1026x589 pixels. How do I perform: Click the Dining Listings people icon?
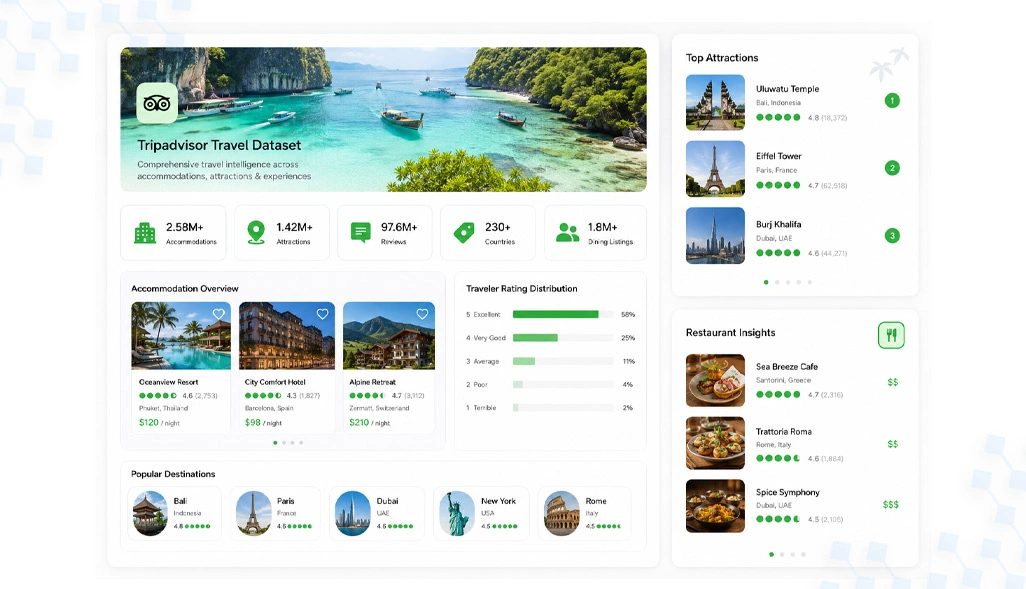click(x=567, y=232)
